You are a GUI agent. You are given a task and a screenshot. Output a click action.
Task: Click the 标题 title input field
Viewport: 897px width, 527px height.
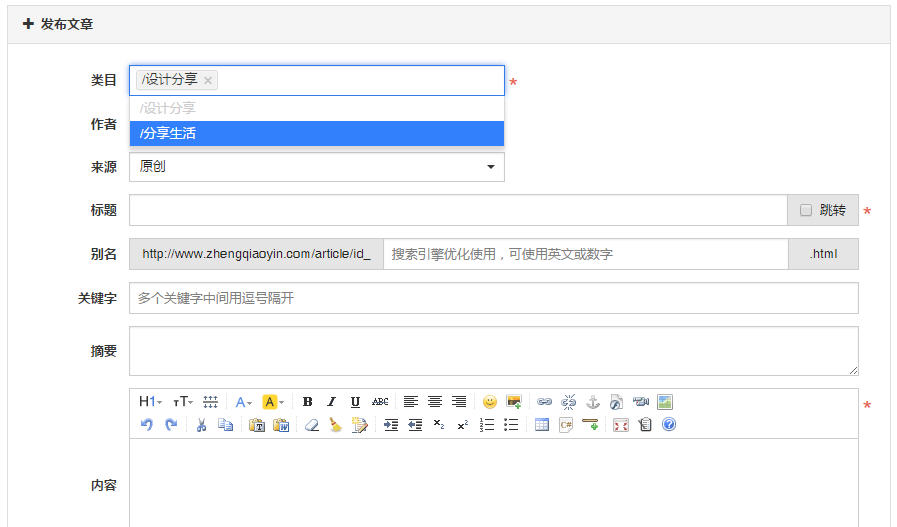[458, 210]
